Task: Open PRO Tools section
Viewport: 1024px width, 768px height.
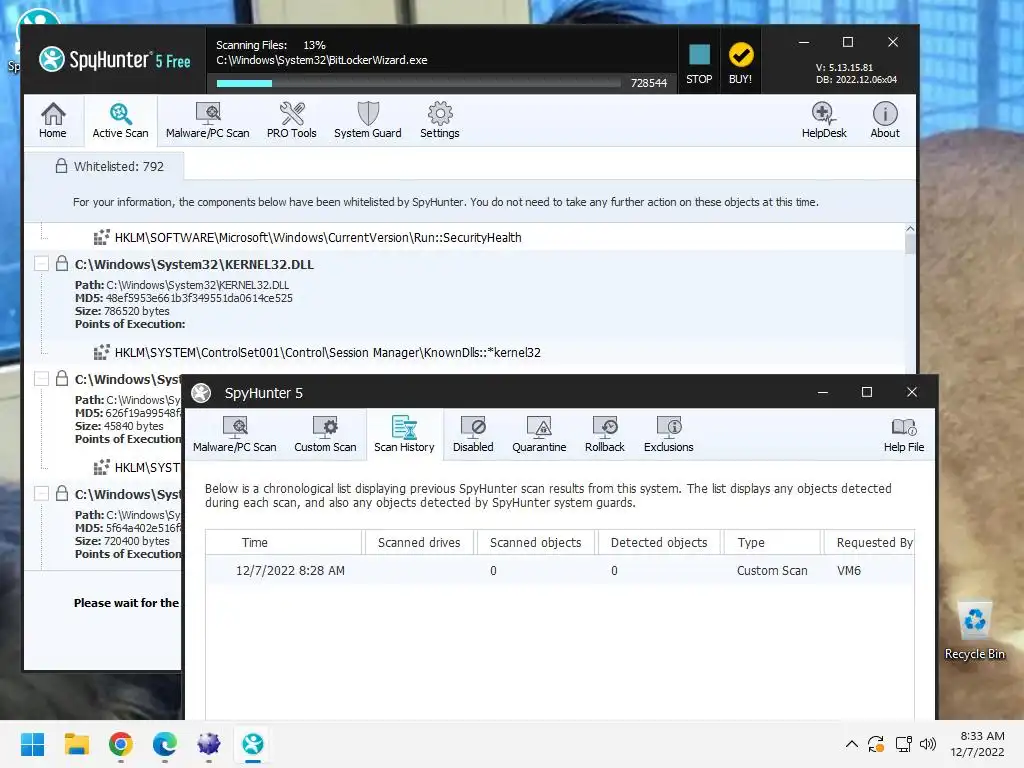Action: click(x=291, y=121)
